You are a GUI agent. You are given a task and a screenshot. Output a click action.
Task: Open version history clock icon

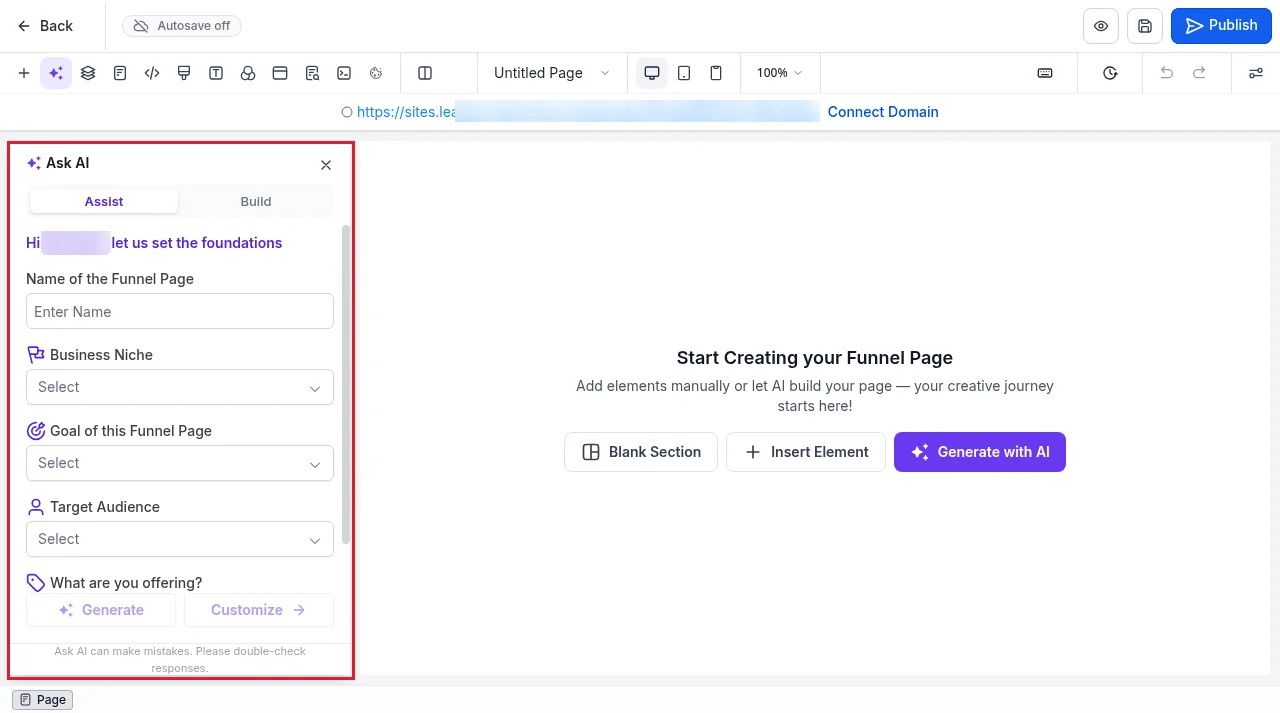1110,73
